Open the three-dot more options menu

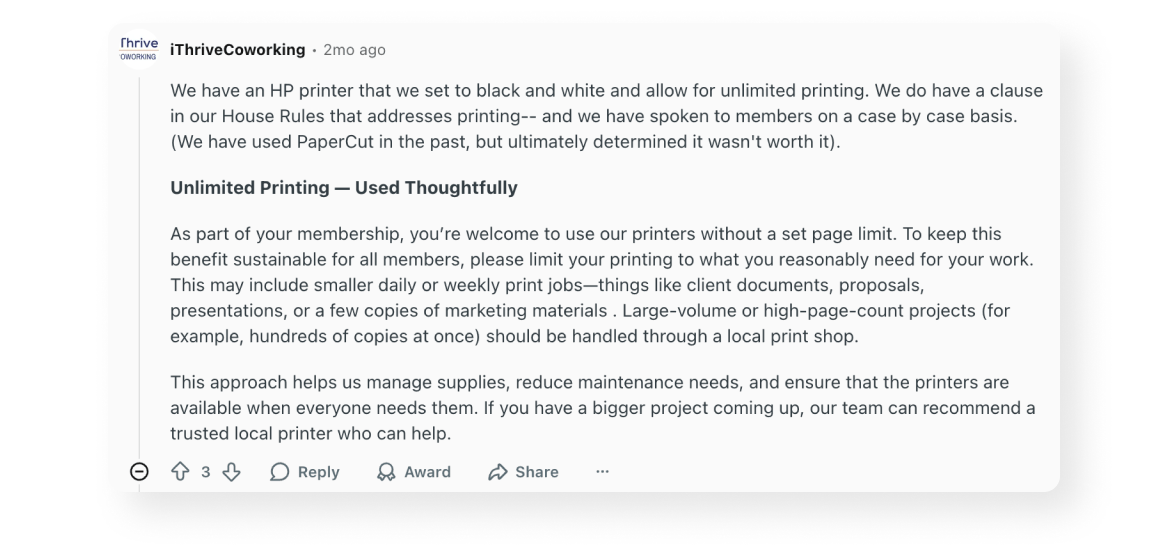(602, 472)
